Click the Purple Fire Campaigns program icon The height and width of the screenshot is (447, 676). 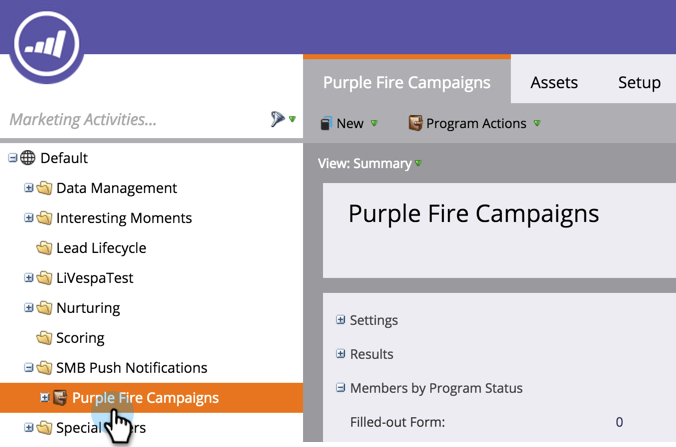[60, 398]
